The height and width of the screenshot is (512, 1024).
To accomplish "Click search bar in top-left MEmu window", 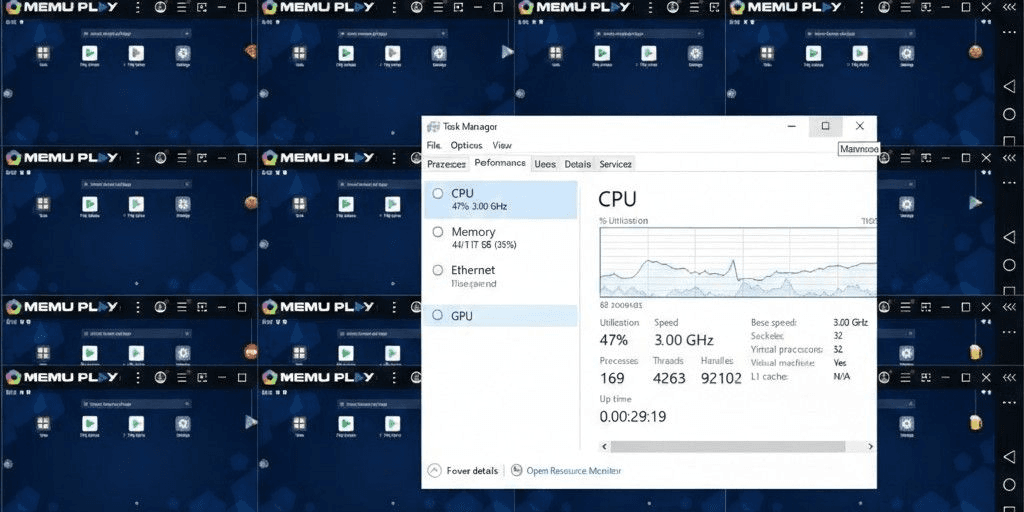I will tap(136, 33).
